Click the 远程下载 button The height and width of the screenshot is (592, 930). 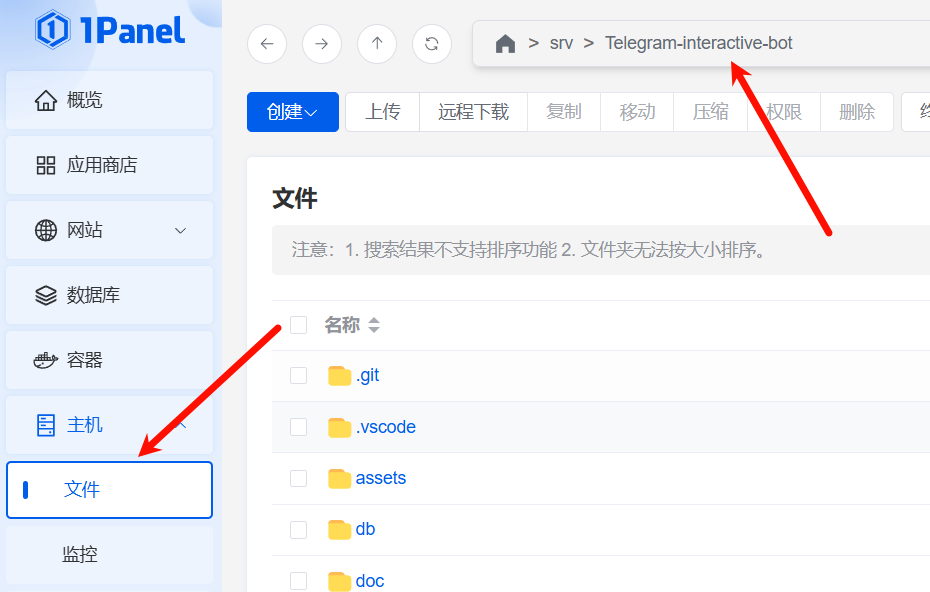[x=473, y=112]
